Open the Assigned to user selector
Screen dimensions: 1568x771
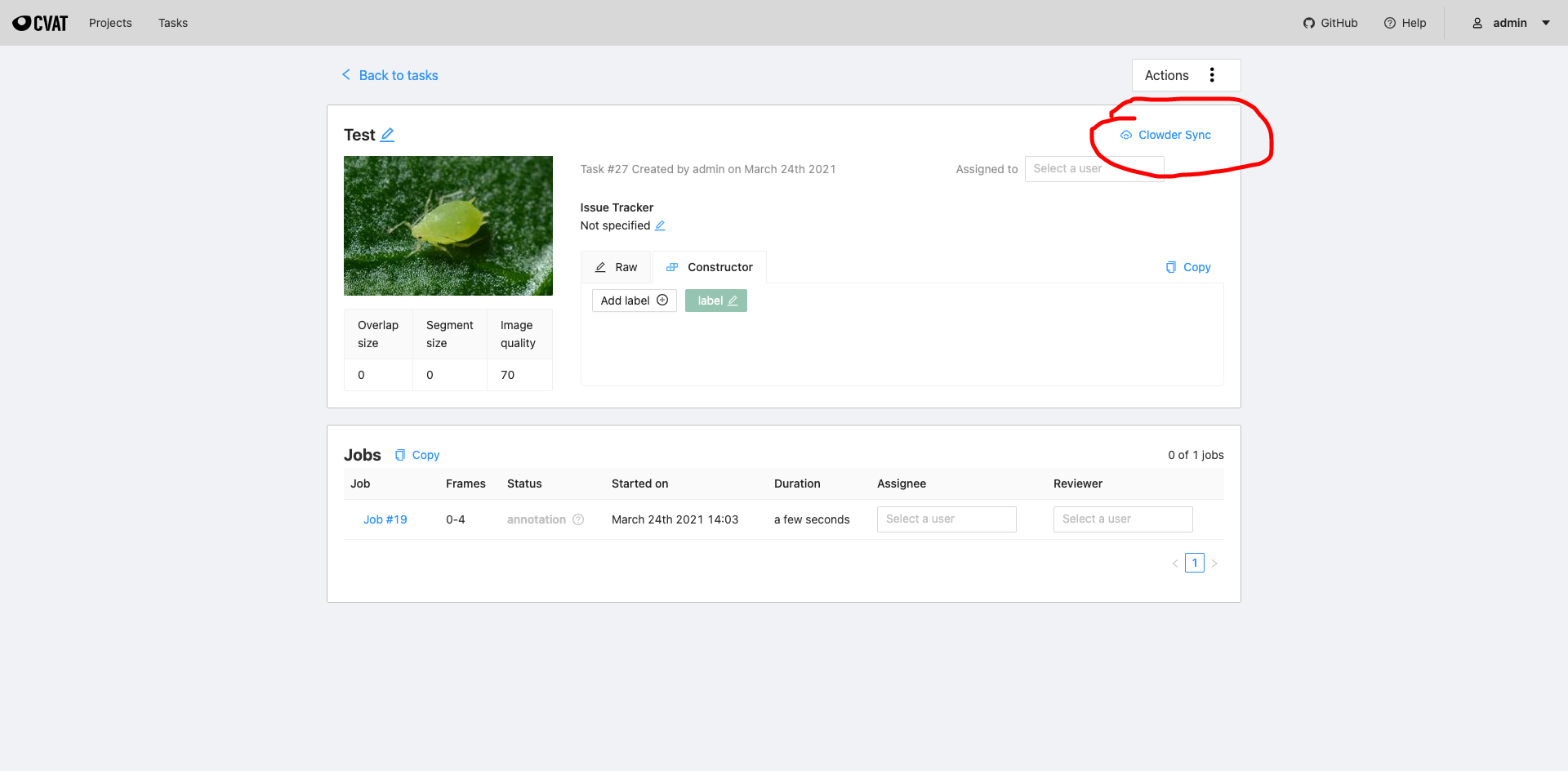1094,168
